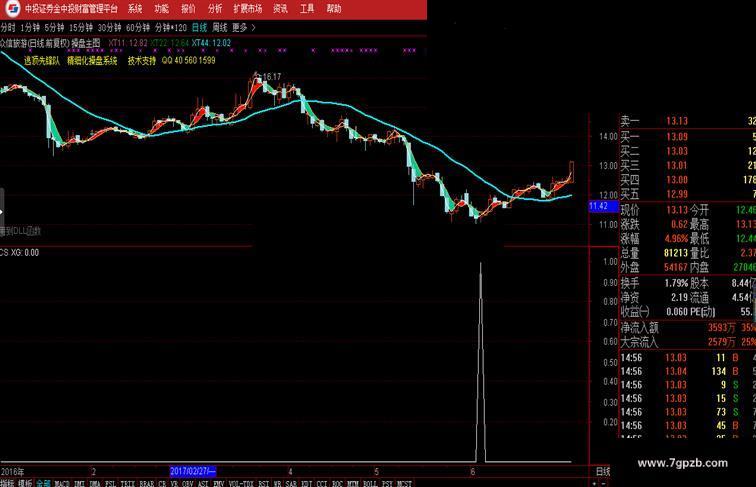The height and width of the screenshot is (487, 756).
Task: Click the 操盘主图 chart title
Action: [86, 43]
